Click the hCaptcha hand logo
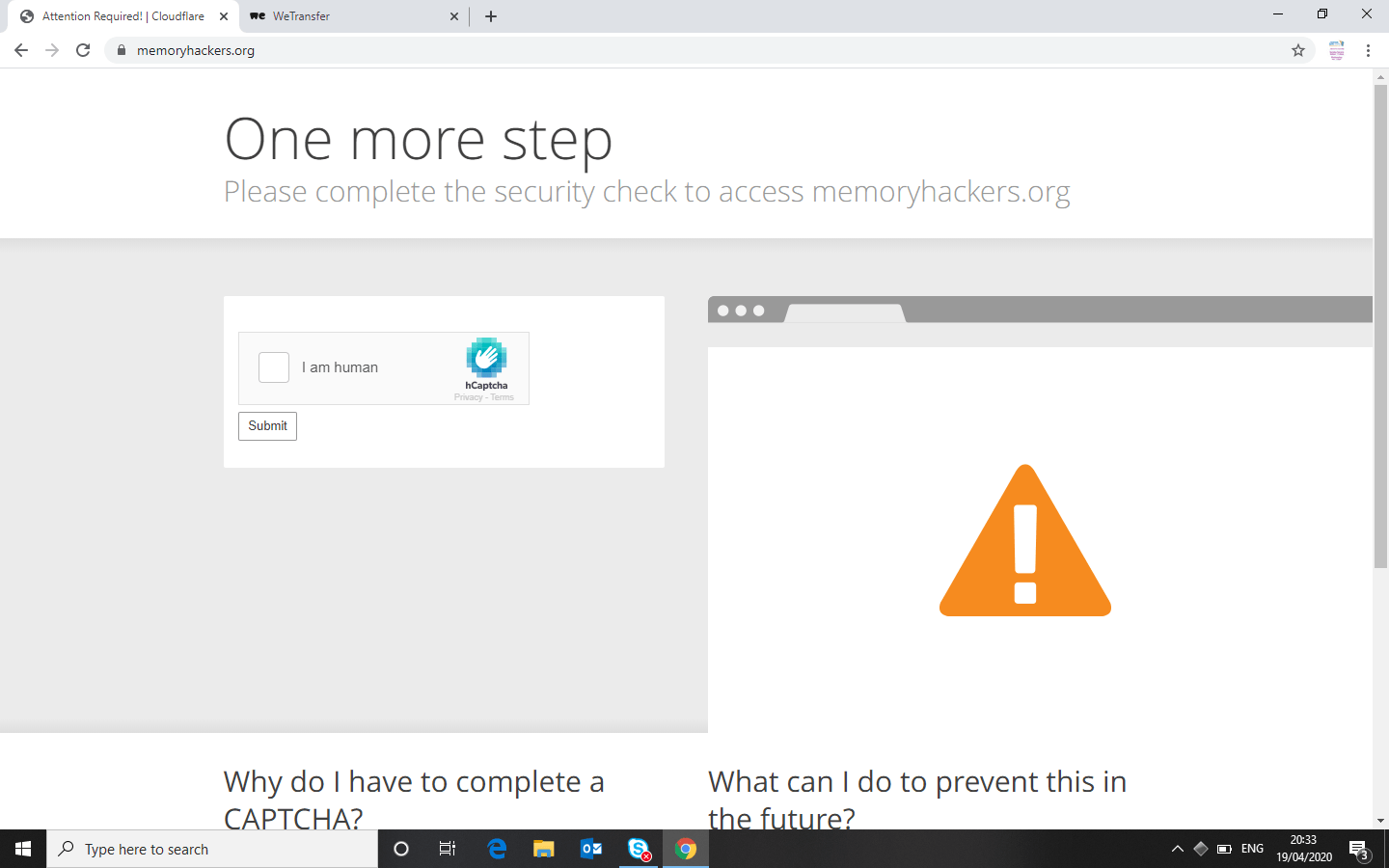This screenshot has height=868, width=1389. click(x=486, y=358)
